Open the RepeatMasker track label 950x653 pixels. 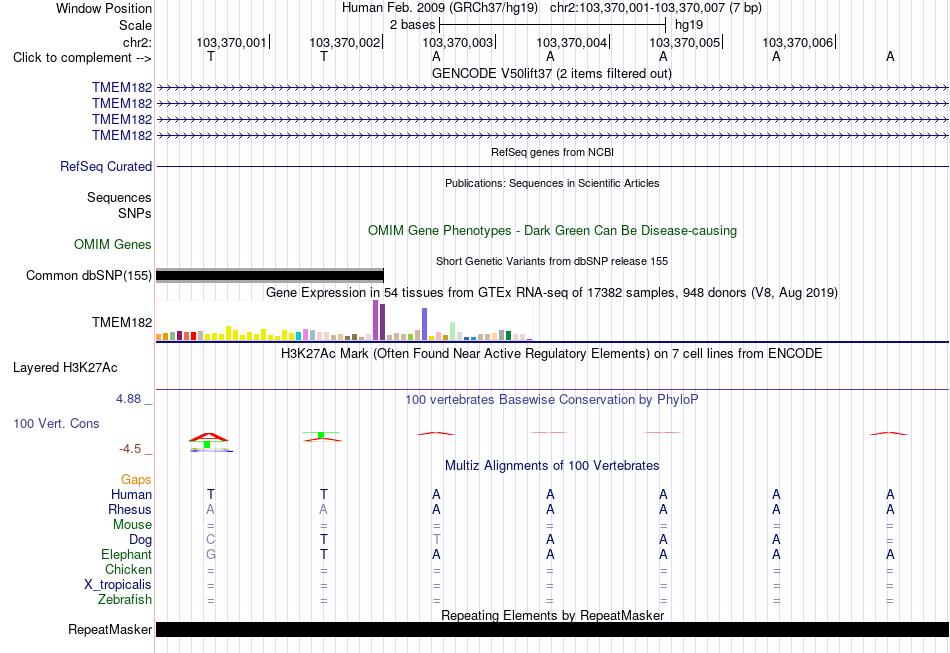point(110,629)
